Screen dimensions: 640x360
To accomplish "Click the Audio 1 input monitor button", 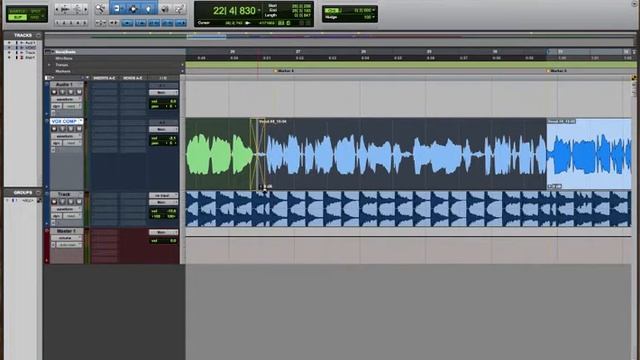I will click(62, 92).
